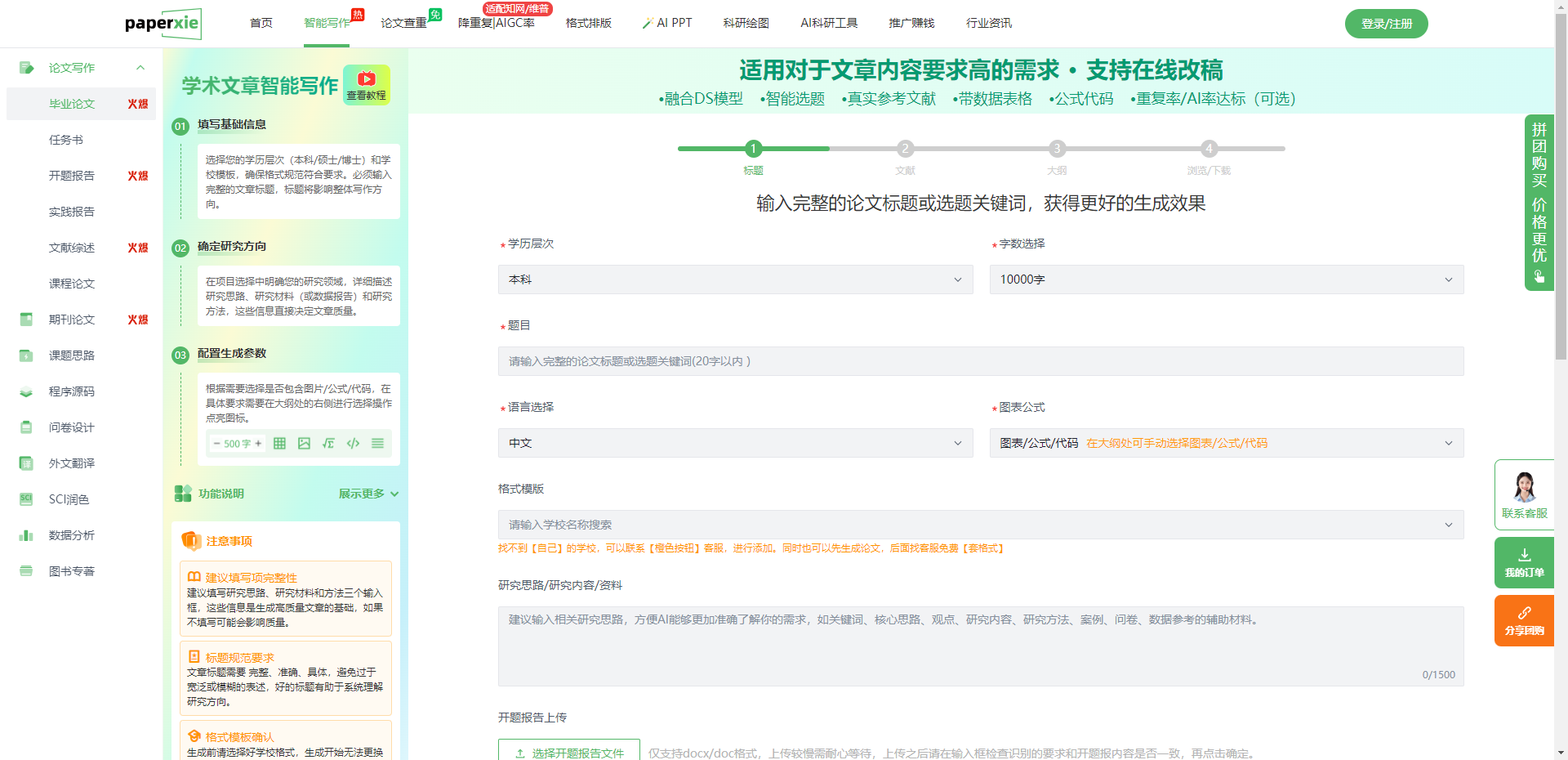Image resolution: width=1568 pixels, height=760 pixels.
Task: Open the 学历层次 dropdown showing 本科
Action: point(735,279)
